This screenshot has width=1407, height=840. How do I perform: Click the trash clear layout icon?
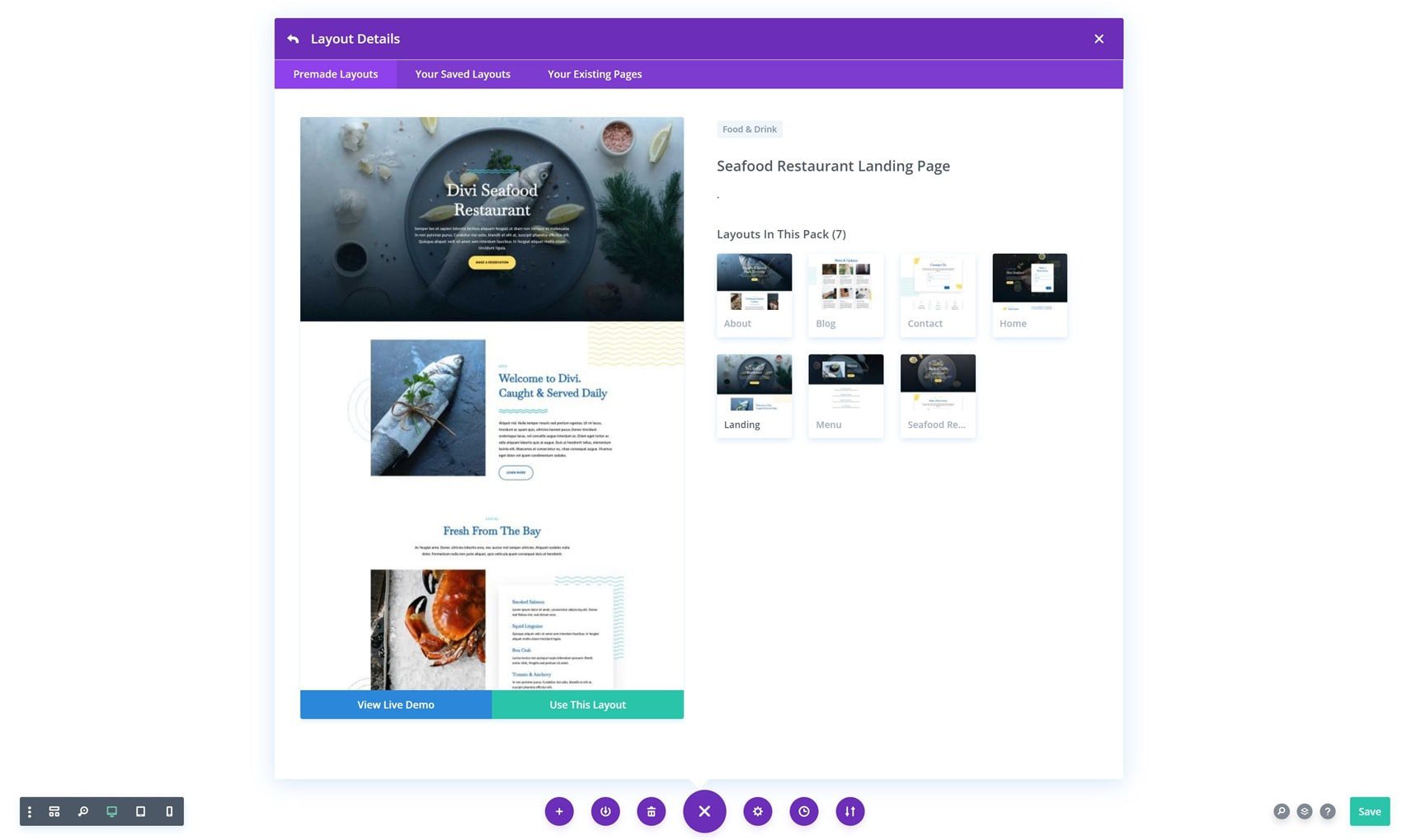click(652, 812)
